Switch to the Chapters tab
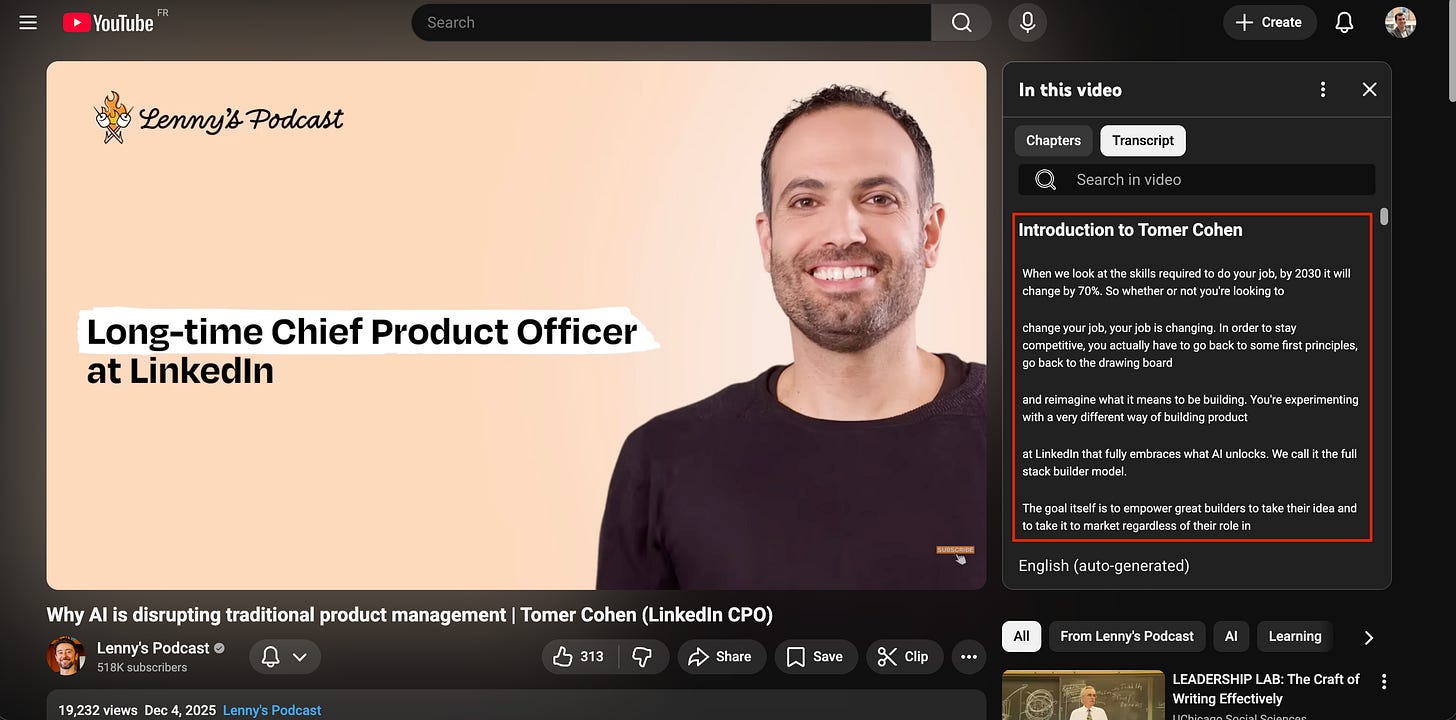 point(1053,140)
